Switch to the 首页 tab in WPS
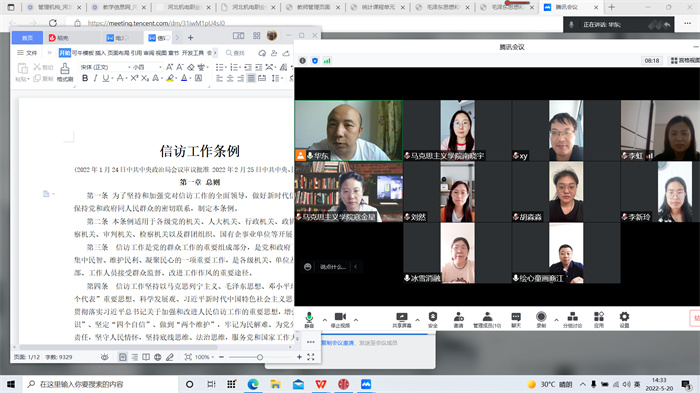 point(27,38)
